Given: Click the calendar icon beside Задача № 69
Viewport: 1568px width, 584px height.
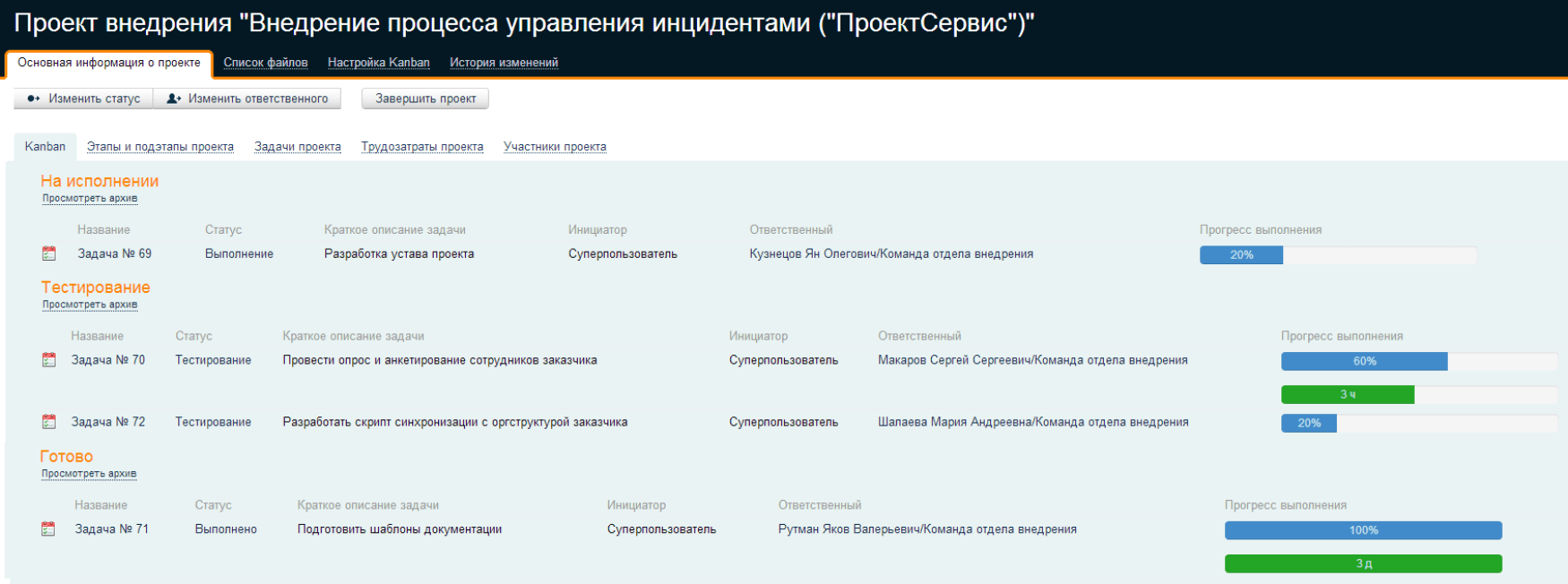Looking at the screenshot, I should 49,254.
